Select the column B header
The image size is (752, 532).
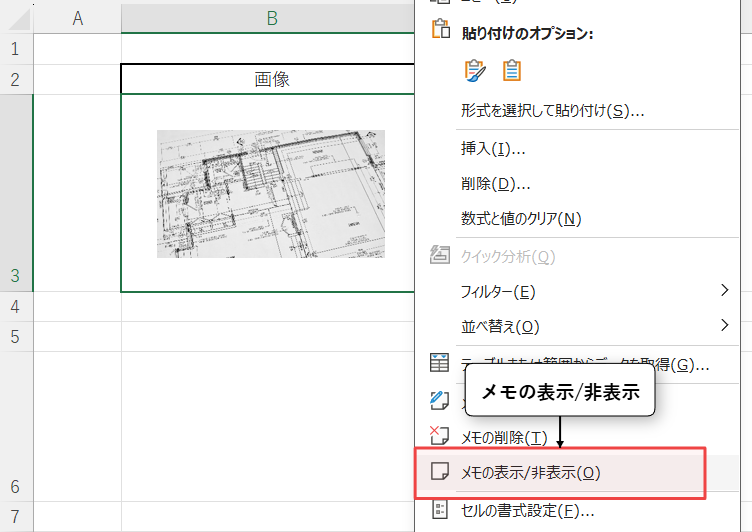pos(271,17)
